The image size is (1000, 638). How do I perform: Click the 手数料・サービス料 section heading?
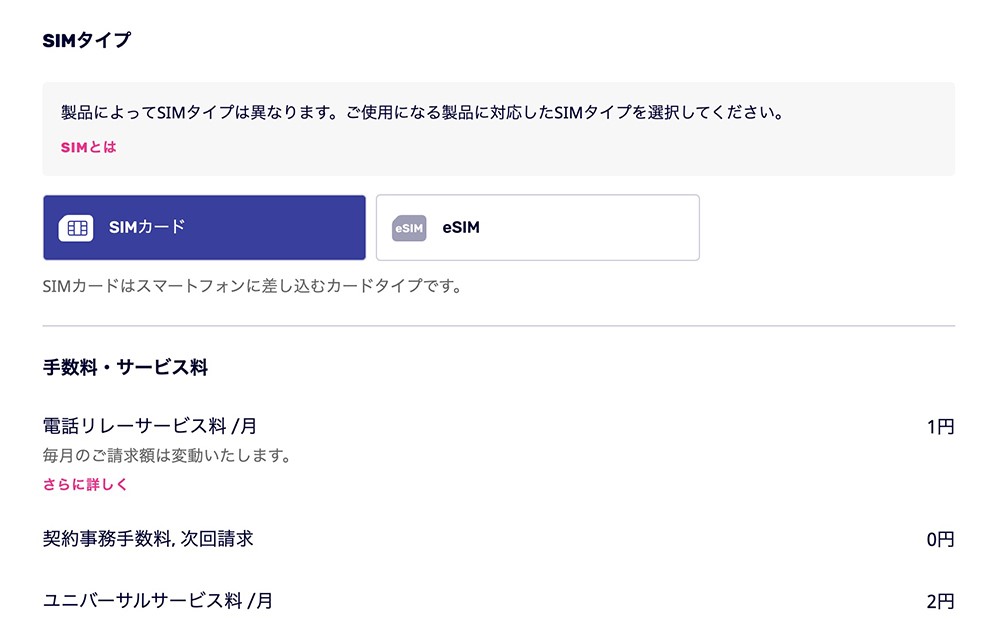[x=122, y=367]
